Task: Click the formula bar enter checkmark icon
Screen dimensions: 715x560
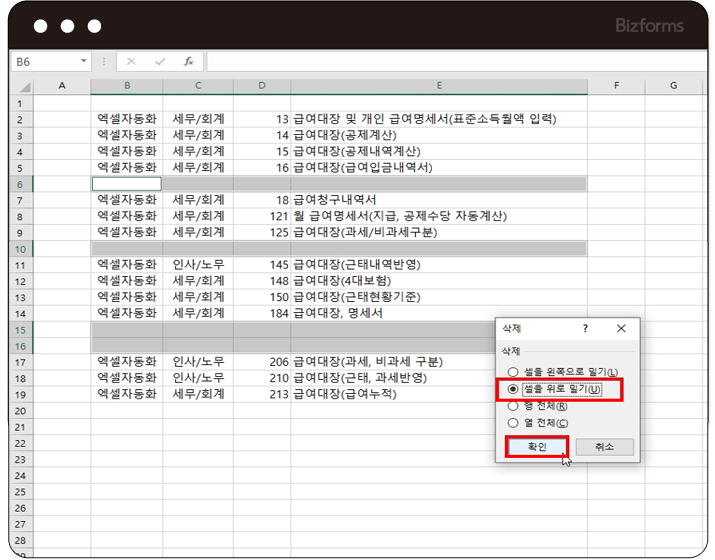Action: coord(159,61)
